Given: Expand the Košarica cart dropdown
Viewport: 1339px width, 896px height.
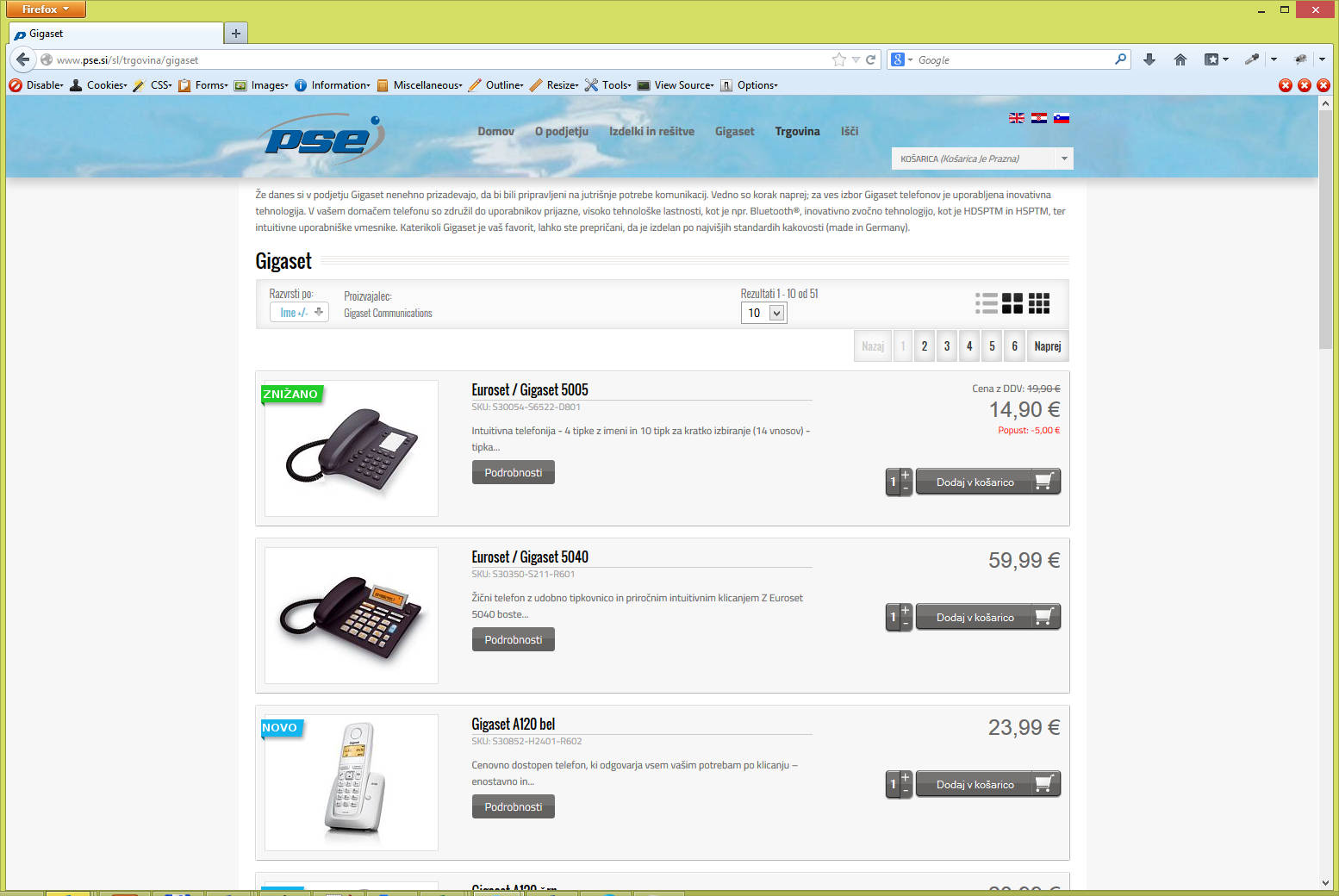Looking at the screenshot, I should (1064, 159).
